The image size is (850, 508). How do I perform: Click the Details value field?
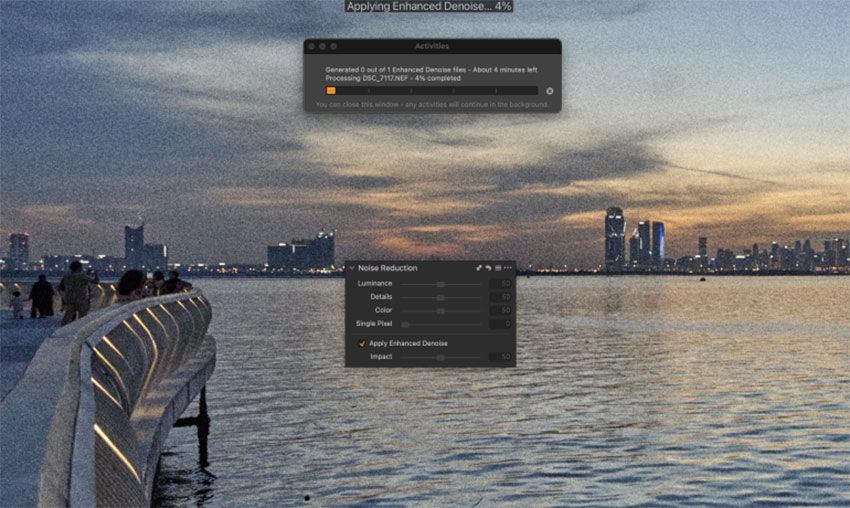(500, 297)
